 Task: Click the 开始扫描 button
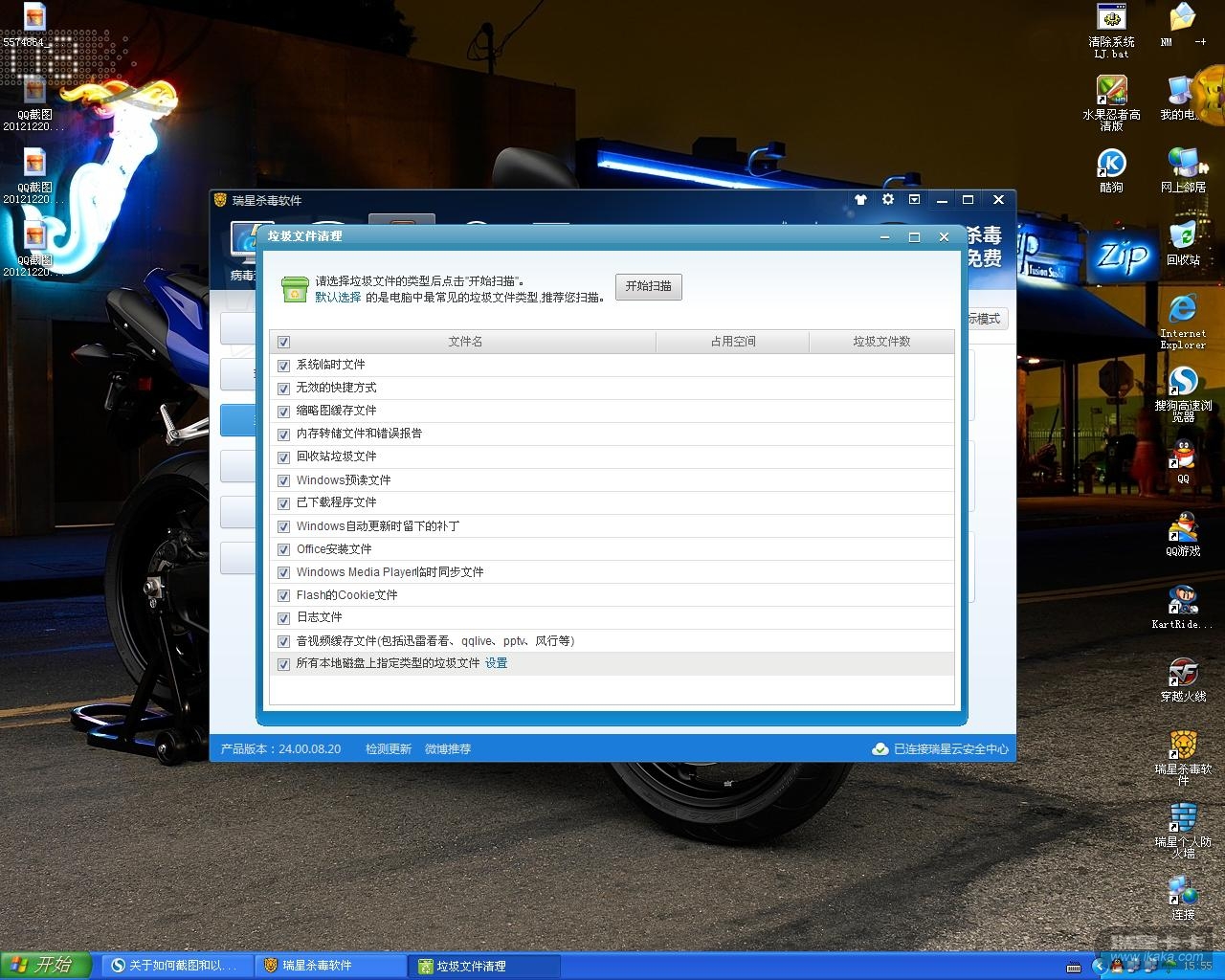coord(648,286)
